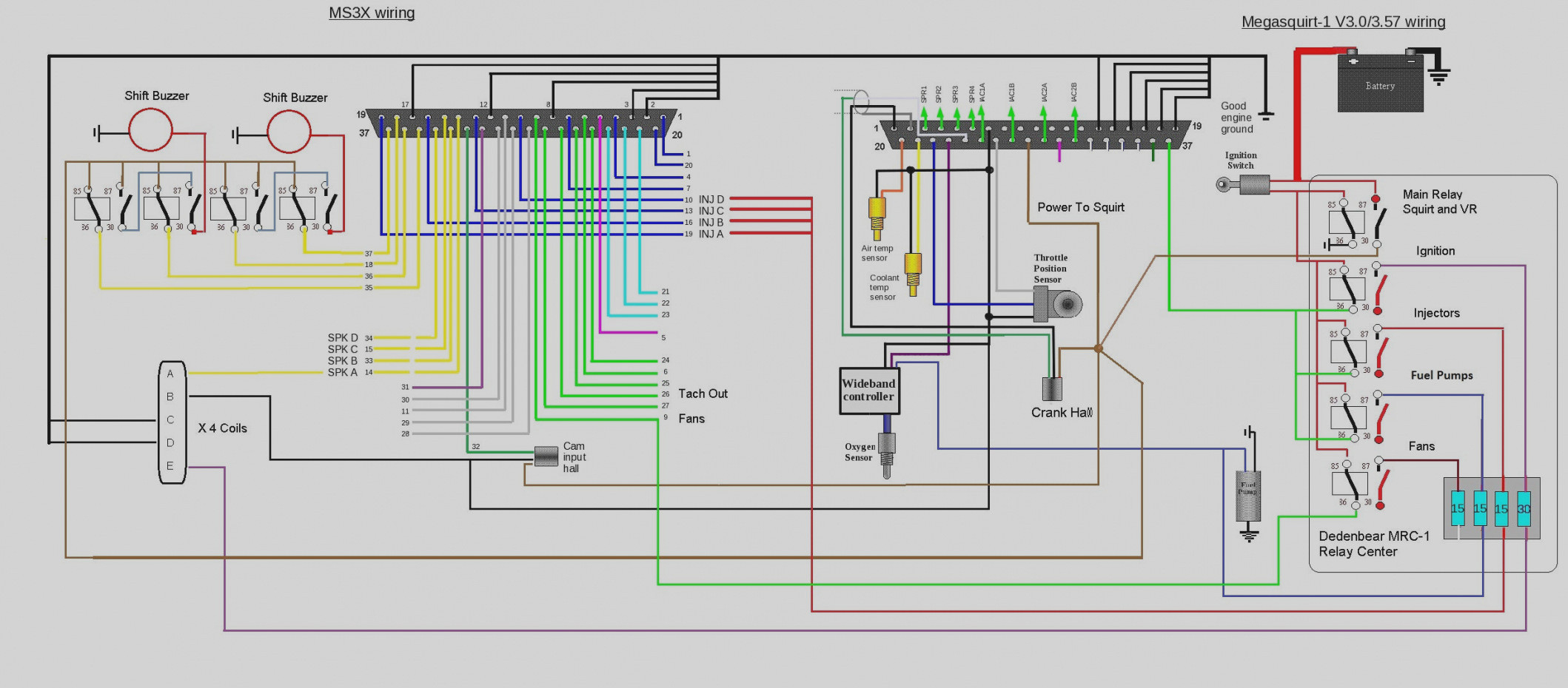Select the Air temp sensor icon
This screenshot has width=1568, height=688.
(x=877, y=217)
